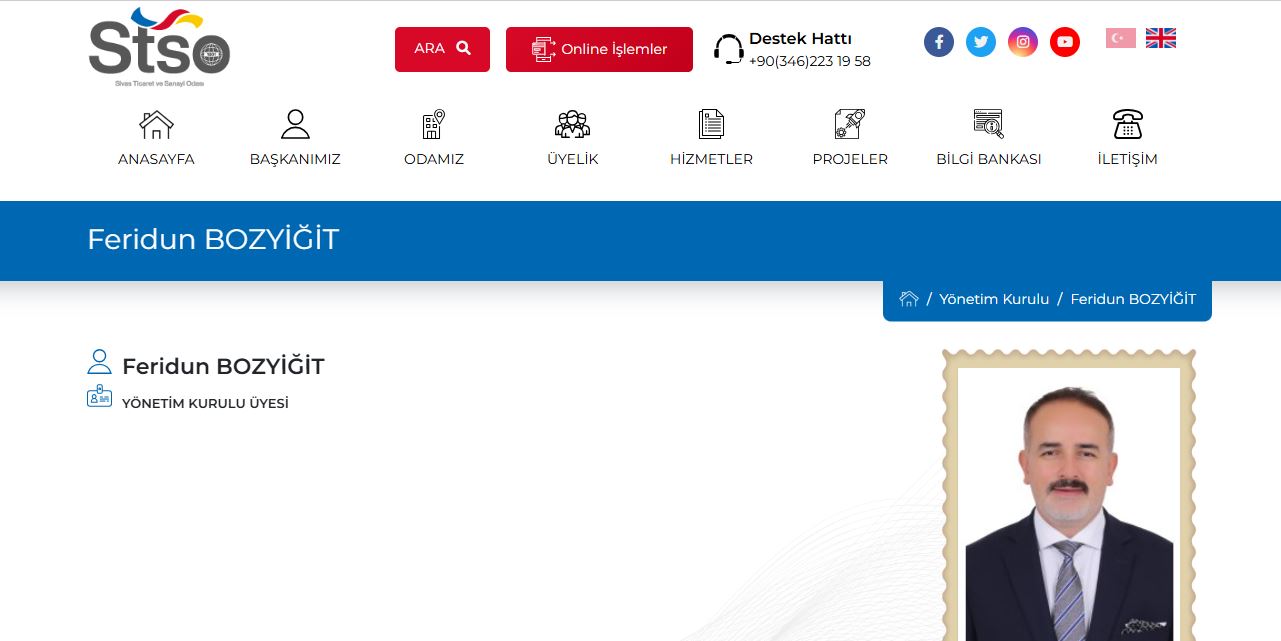
Task: Open the YouTube channel icon
Action: point(1065,42)
